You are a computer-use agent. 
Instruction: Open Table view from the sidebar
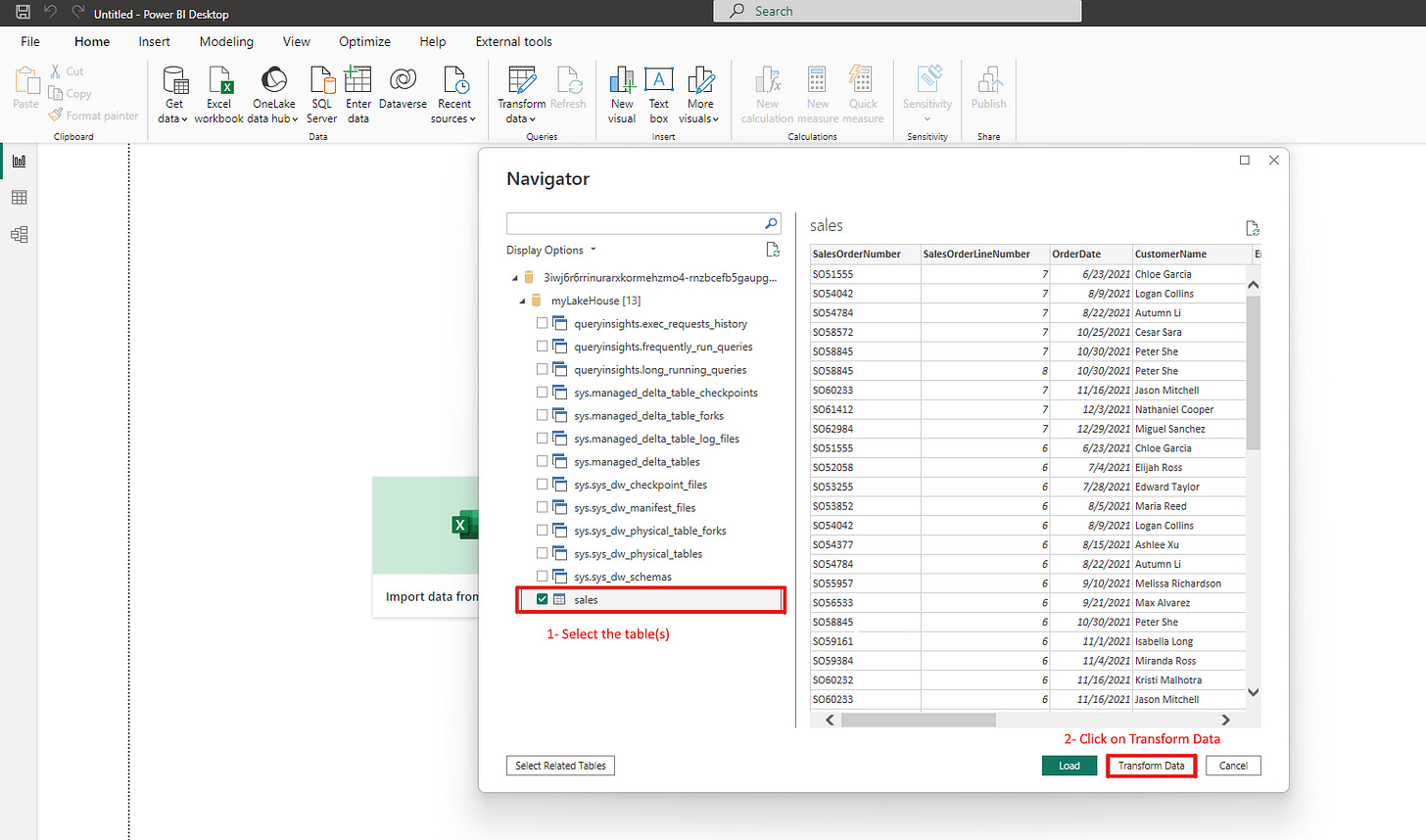[x=20, y=196]
